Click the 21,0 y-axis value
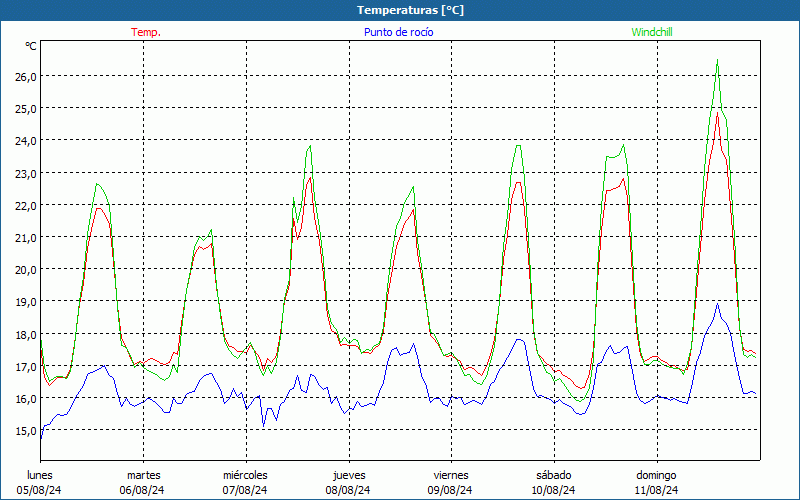Screen dimensions: 800x500 [x=25, y=237]
